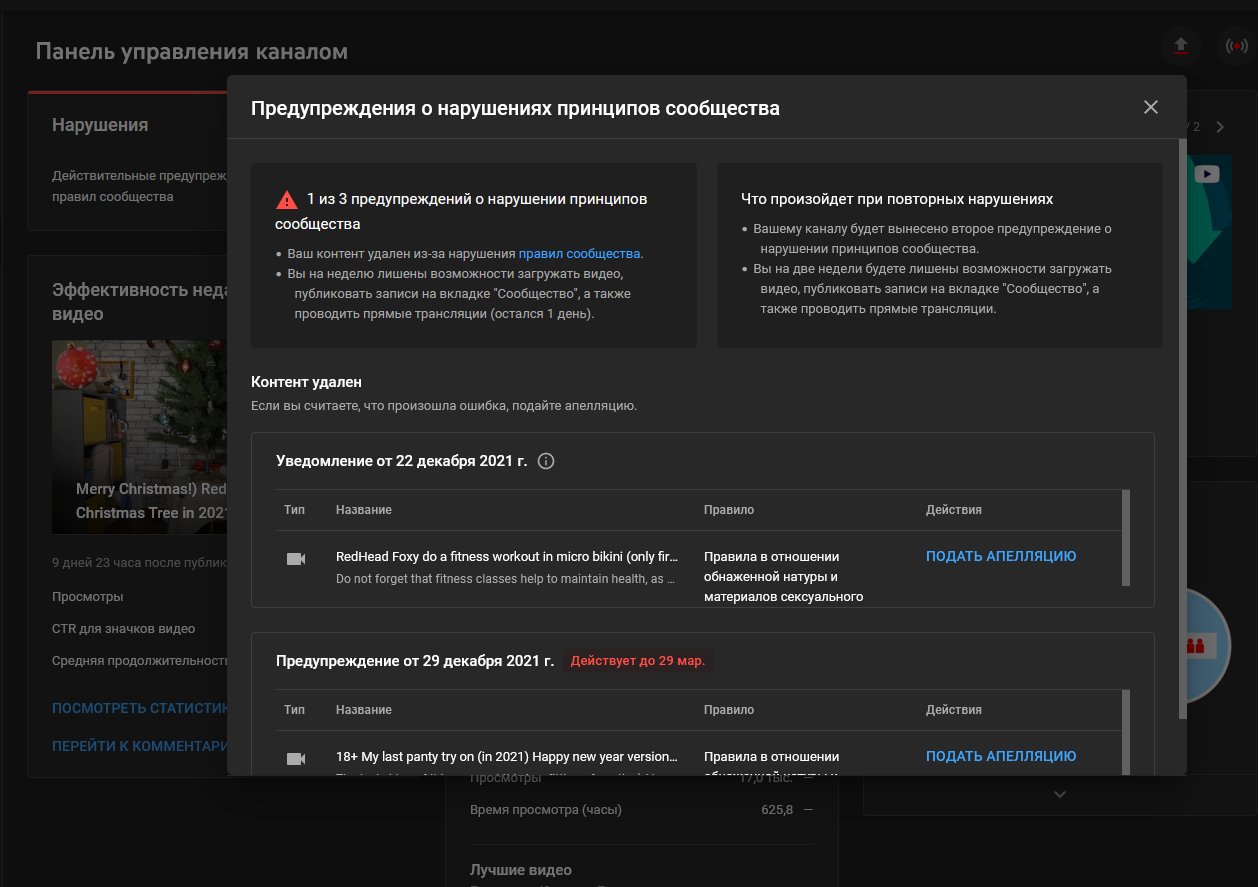
Task: Click the Просмотры row in dashboard card
Action: pos(88,596)
